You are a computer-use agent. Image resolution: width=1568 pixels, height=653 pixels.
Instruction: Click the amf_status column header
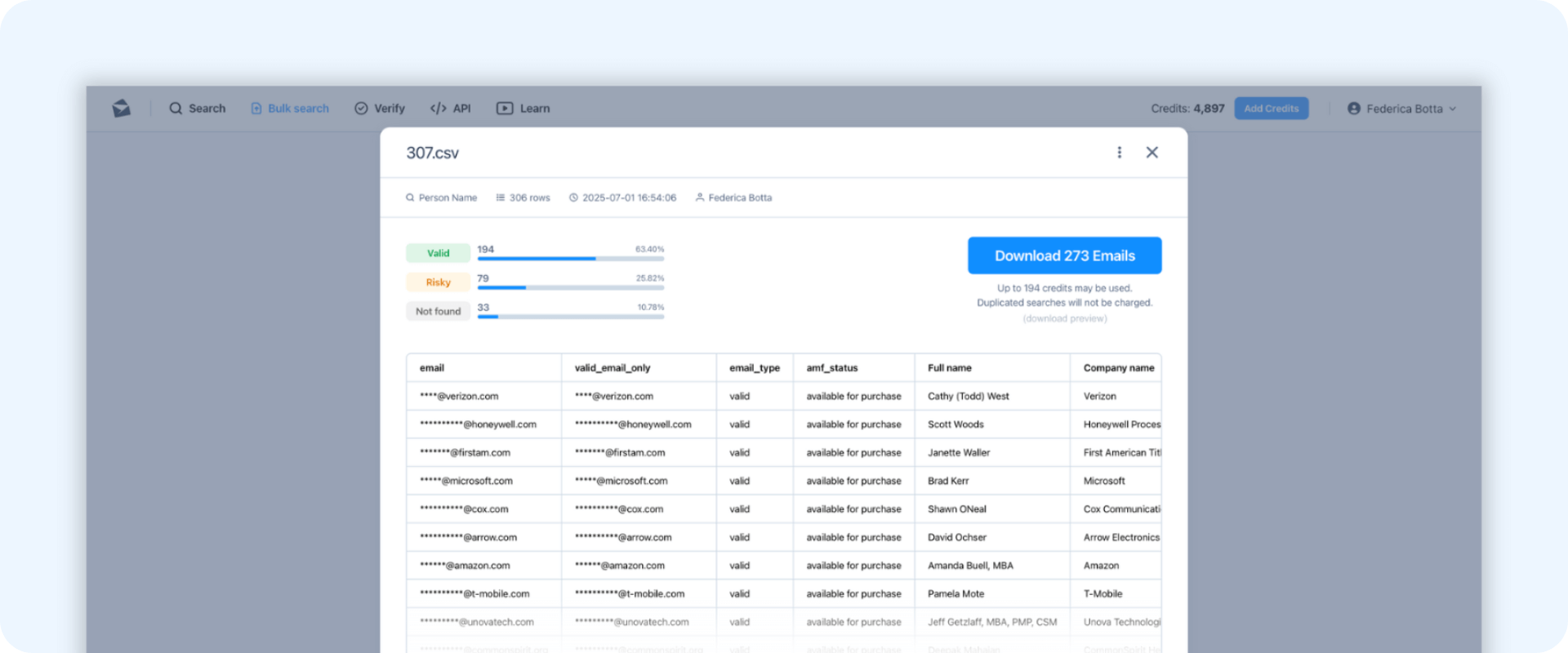[x=853, y=368]
